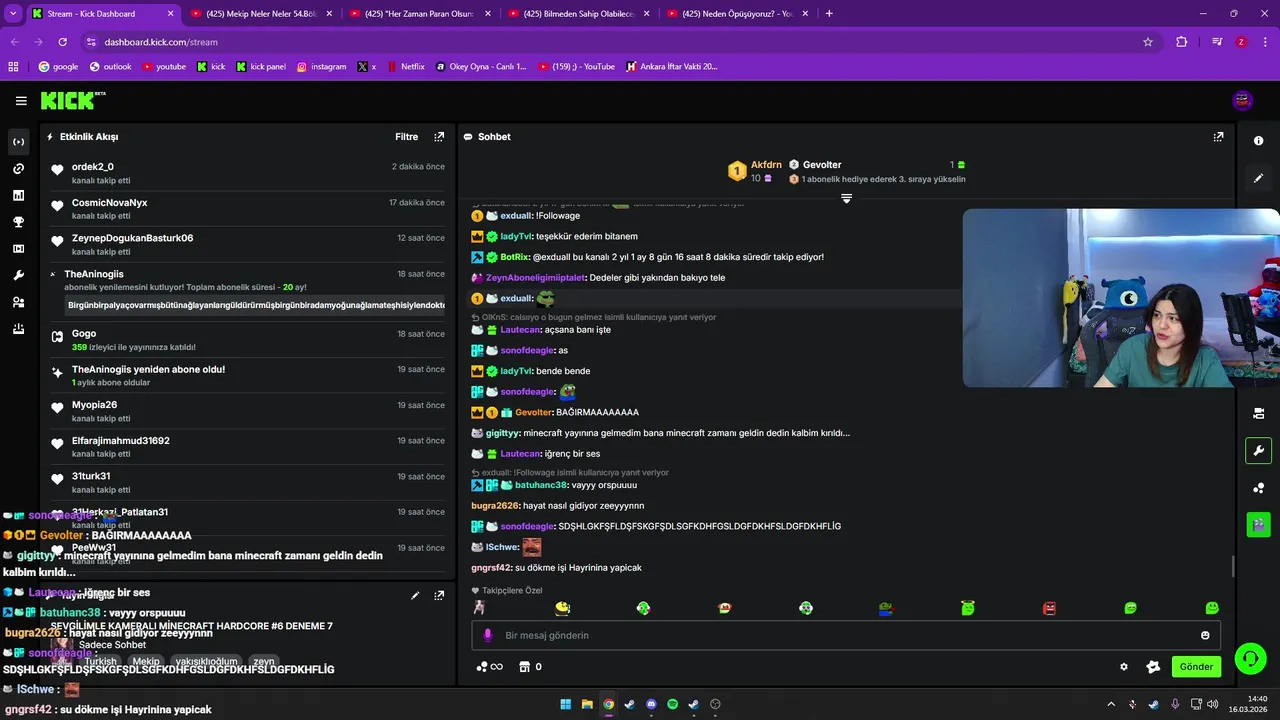1280x720 pixels.
Task: Click Akfdrn top gifter name
Action: tap(766, 165)
